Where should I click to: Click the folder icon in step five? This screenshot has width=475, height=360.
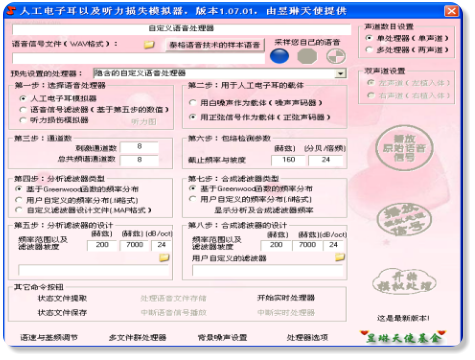click(164, 257)
